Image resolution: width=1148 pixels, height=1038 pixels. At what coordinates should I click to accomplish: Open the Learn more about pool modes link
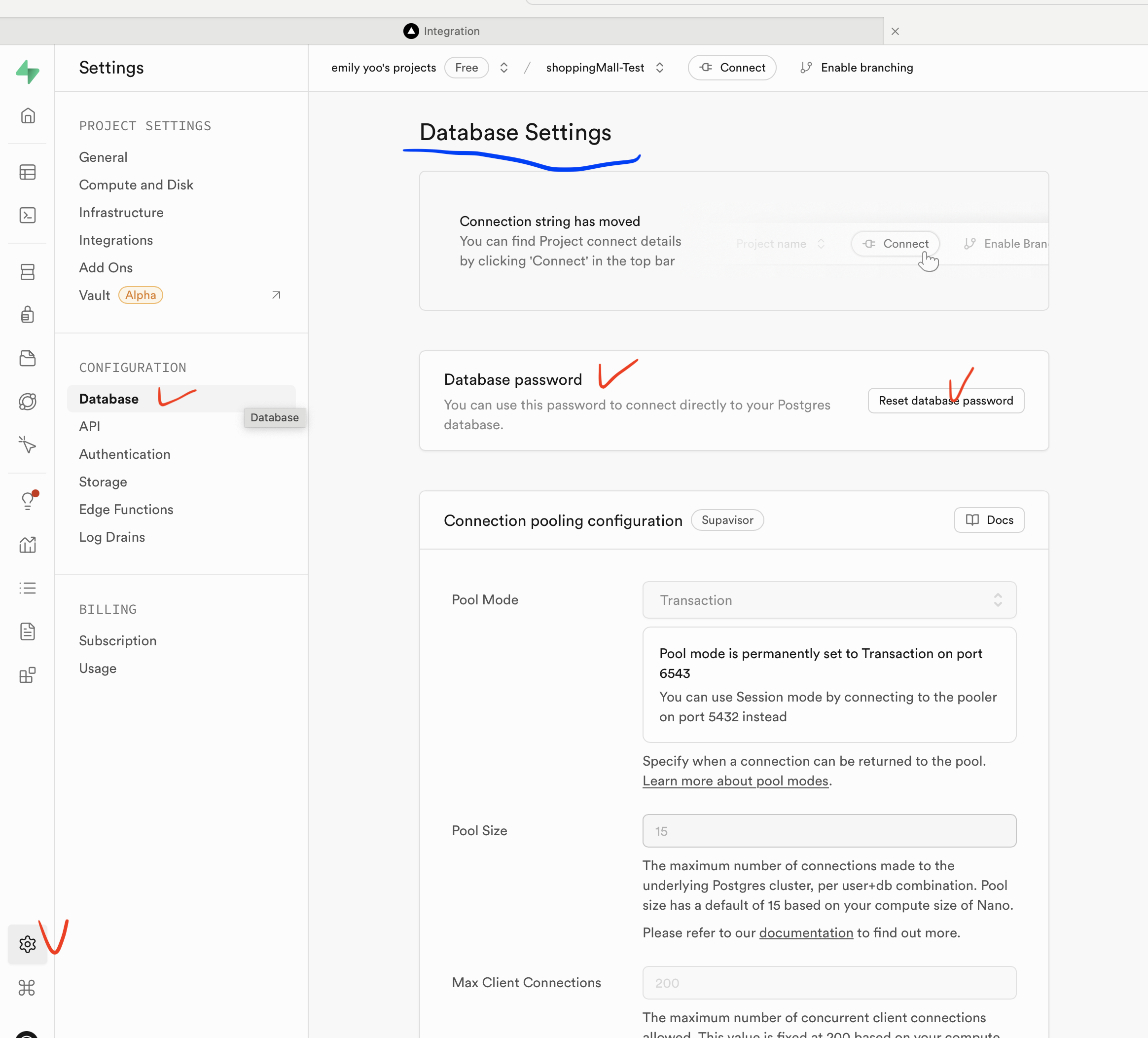point(735,781)
